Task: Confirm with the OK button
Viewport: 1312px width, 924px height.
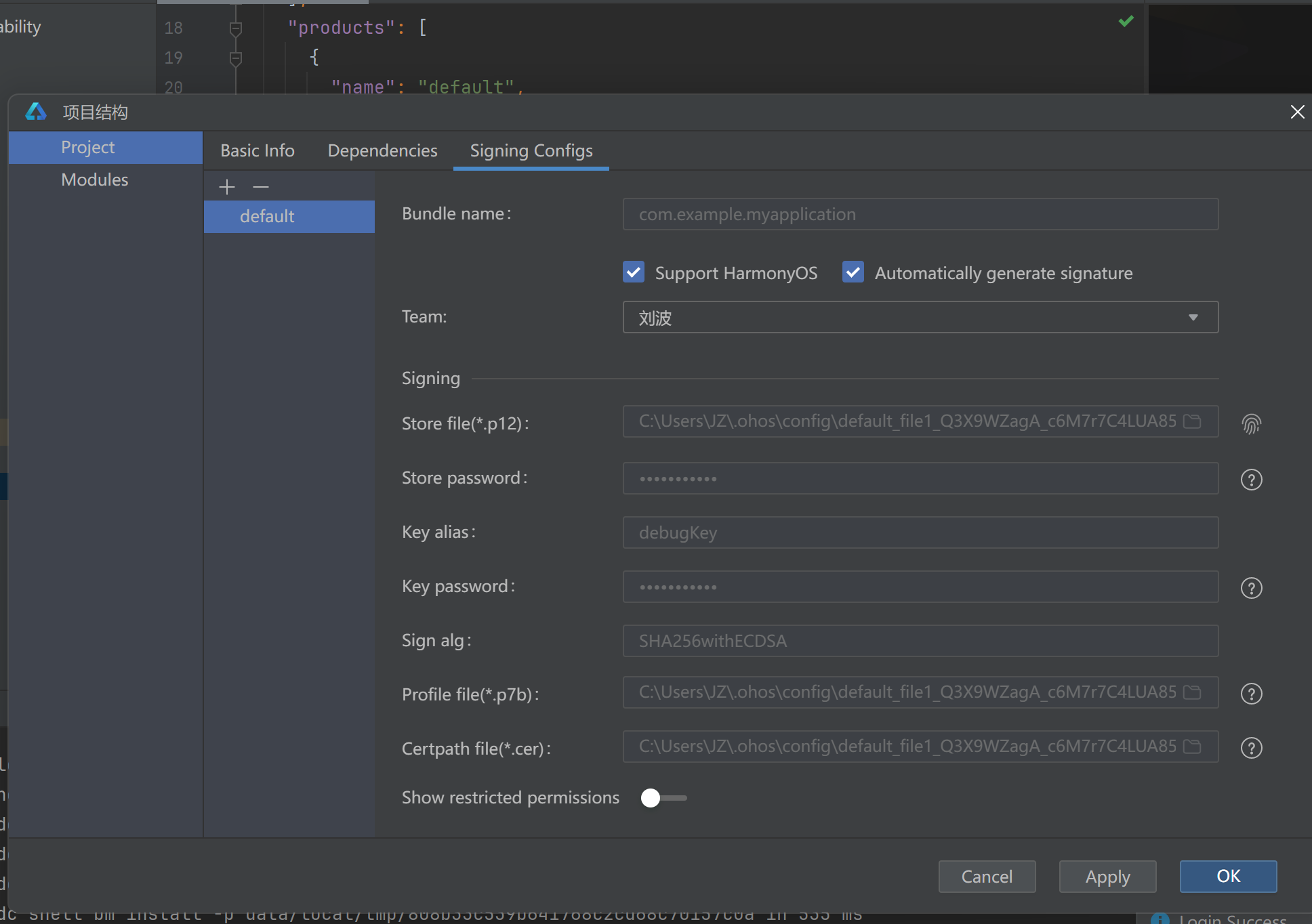Action: point(1228,877)
